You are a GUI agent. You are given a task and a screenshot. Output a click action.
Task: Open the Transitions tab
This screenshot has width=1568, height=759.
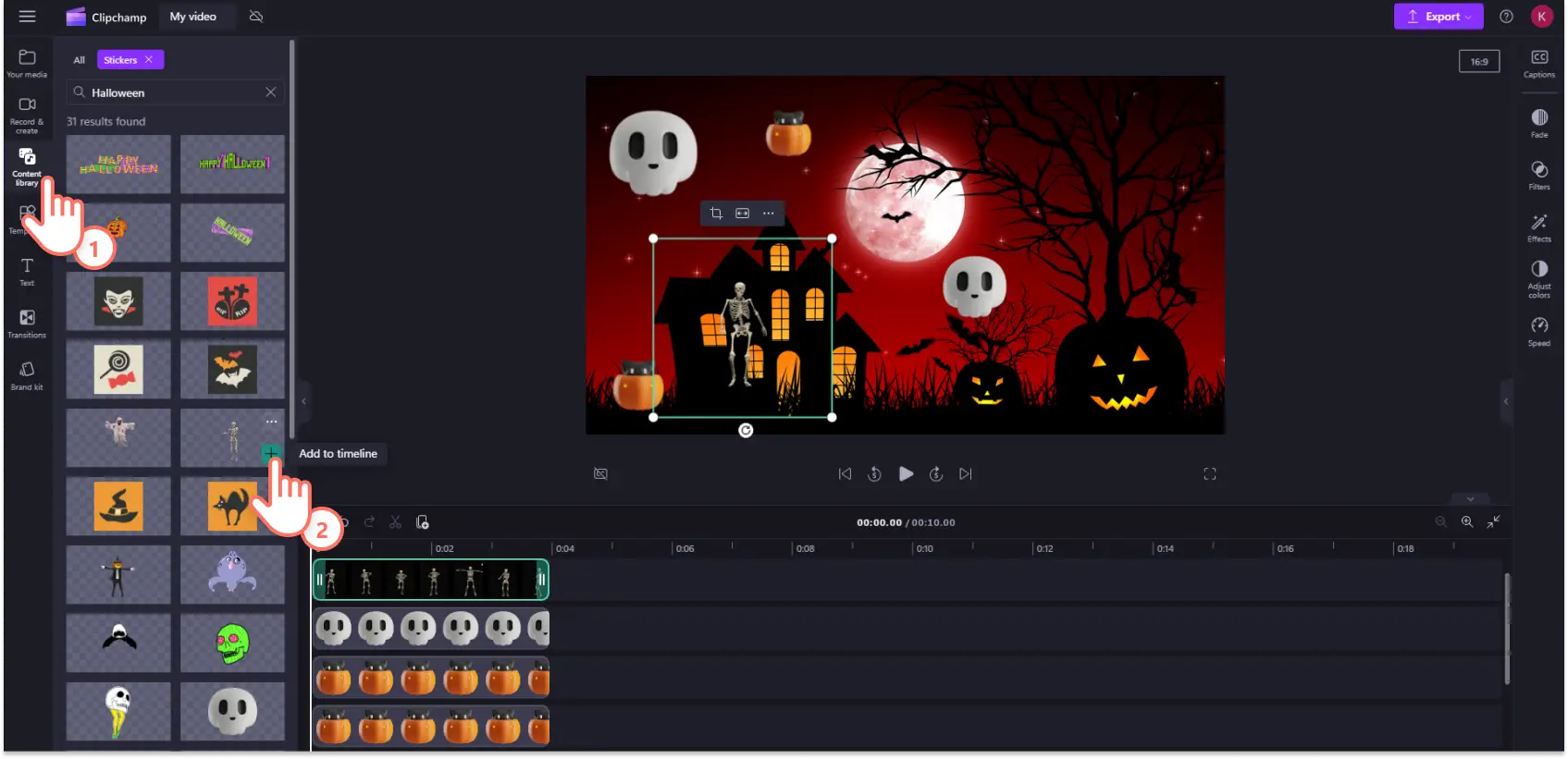27,324
